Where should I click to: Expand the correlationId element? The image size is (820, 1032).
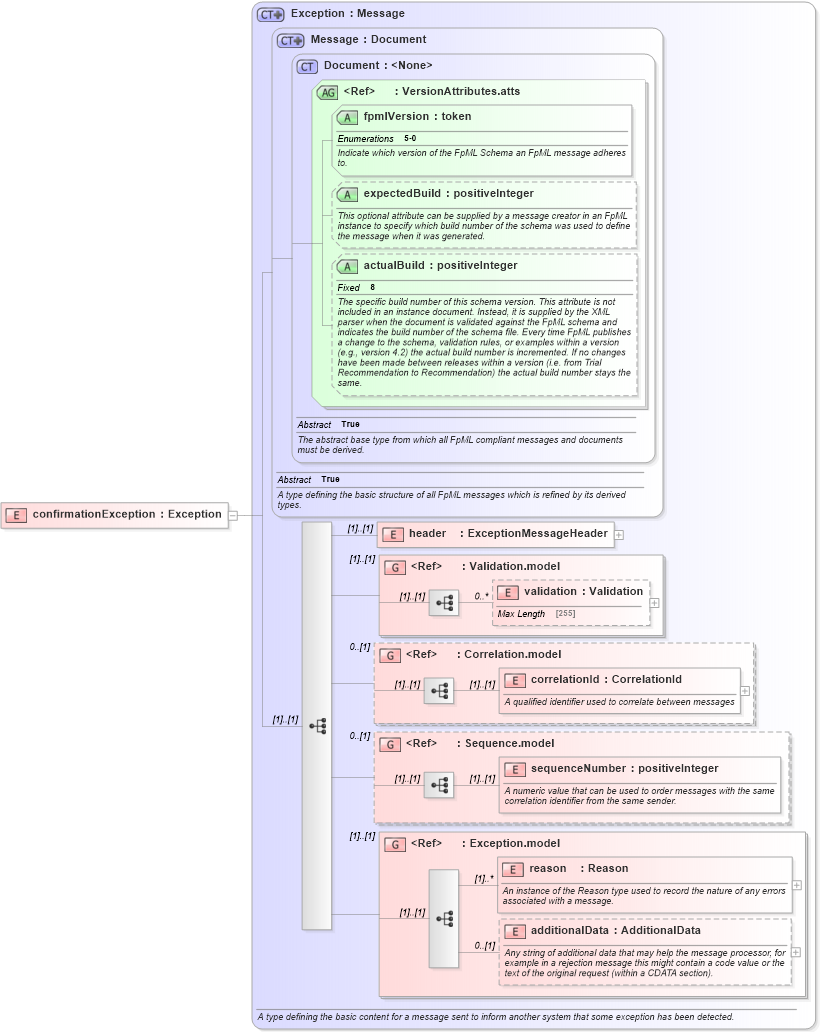[744, 691]
